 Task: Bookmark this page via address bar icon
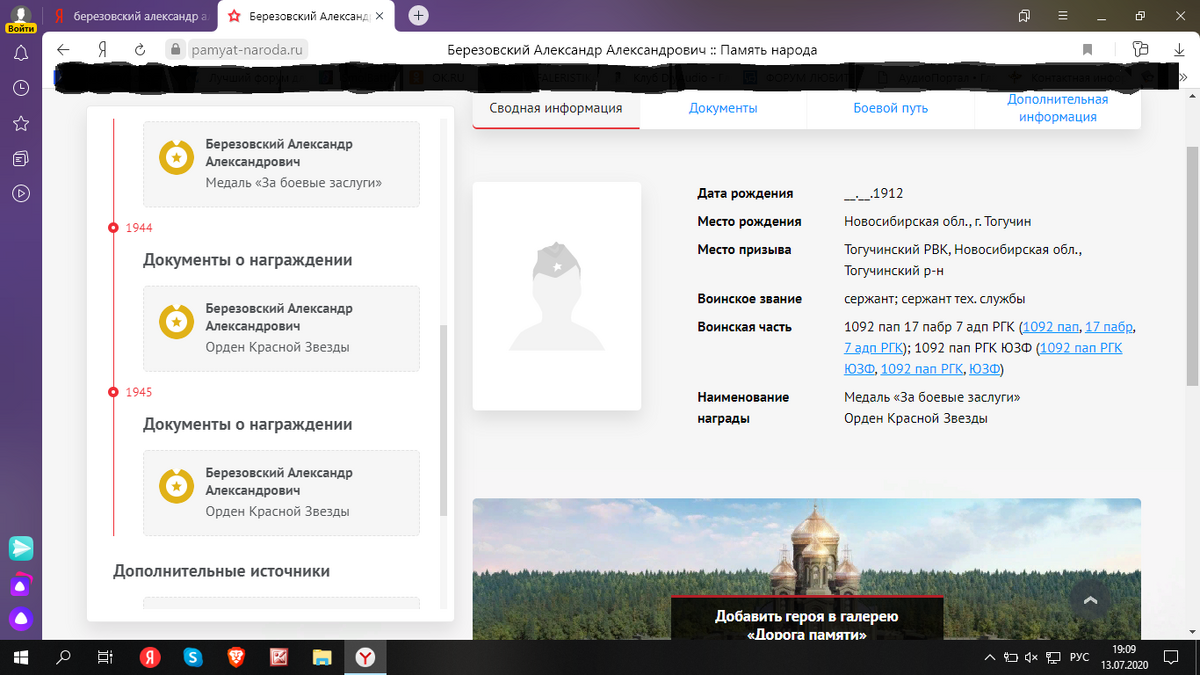pyautogui.click(x=1087, y=50)
